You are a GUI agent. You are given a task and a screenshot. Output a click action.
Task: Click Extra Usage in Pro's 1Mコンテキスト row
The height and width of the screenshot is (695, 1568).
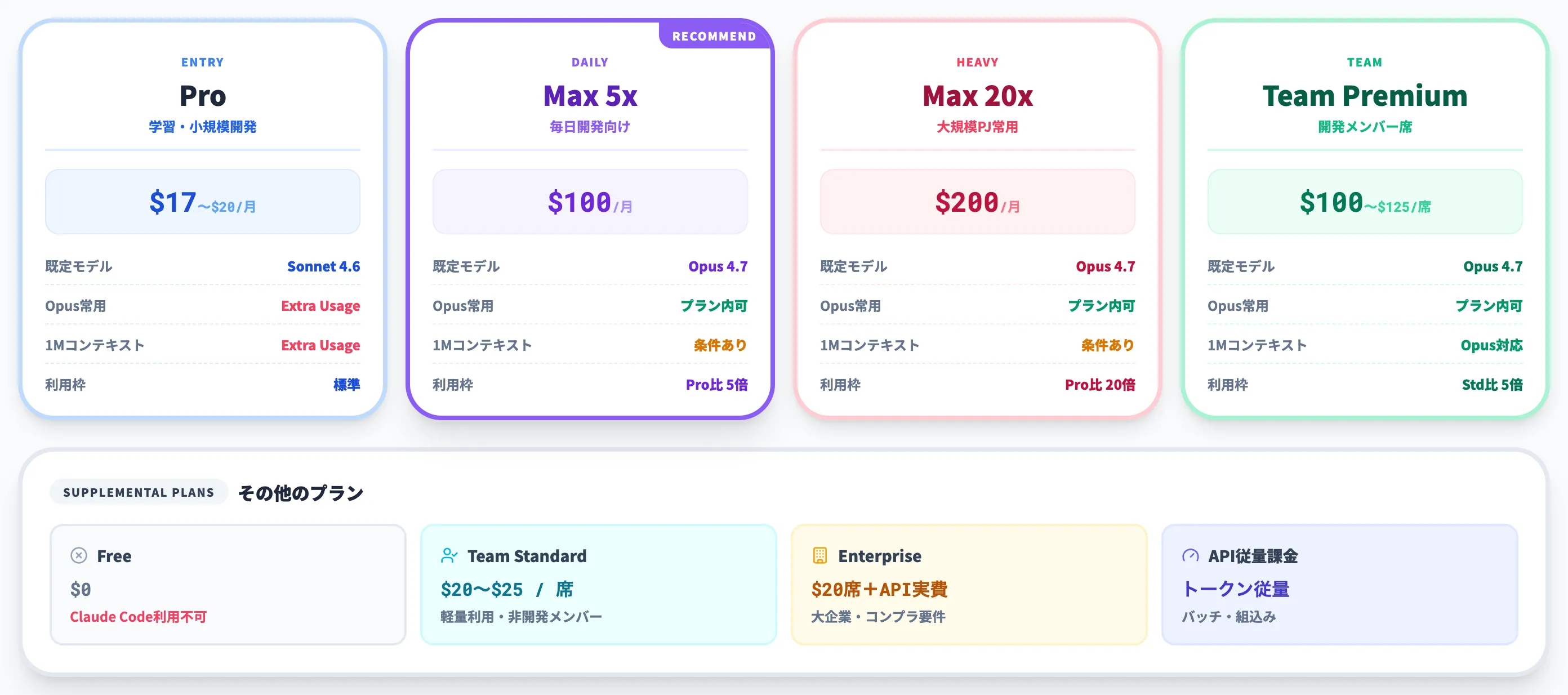pos(320,345)
